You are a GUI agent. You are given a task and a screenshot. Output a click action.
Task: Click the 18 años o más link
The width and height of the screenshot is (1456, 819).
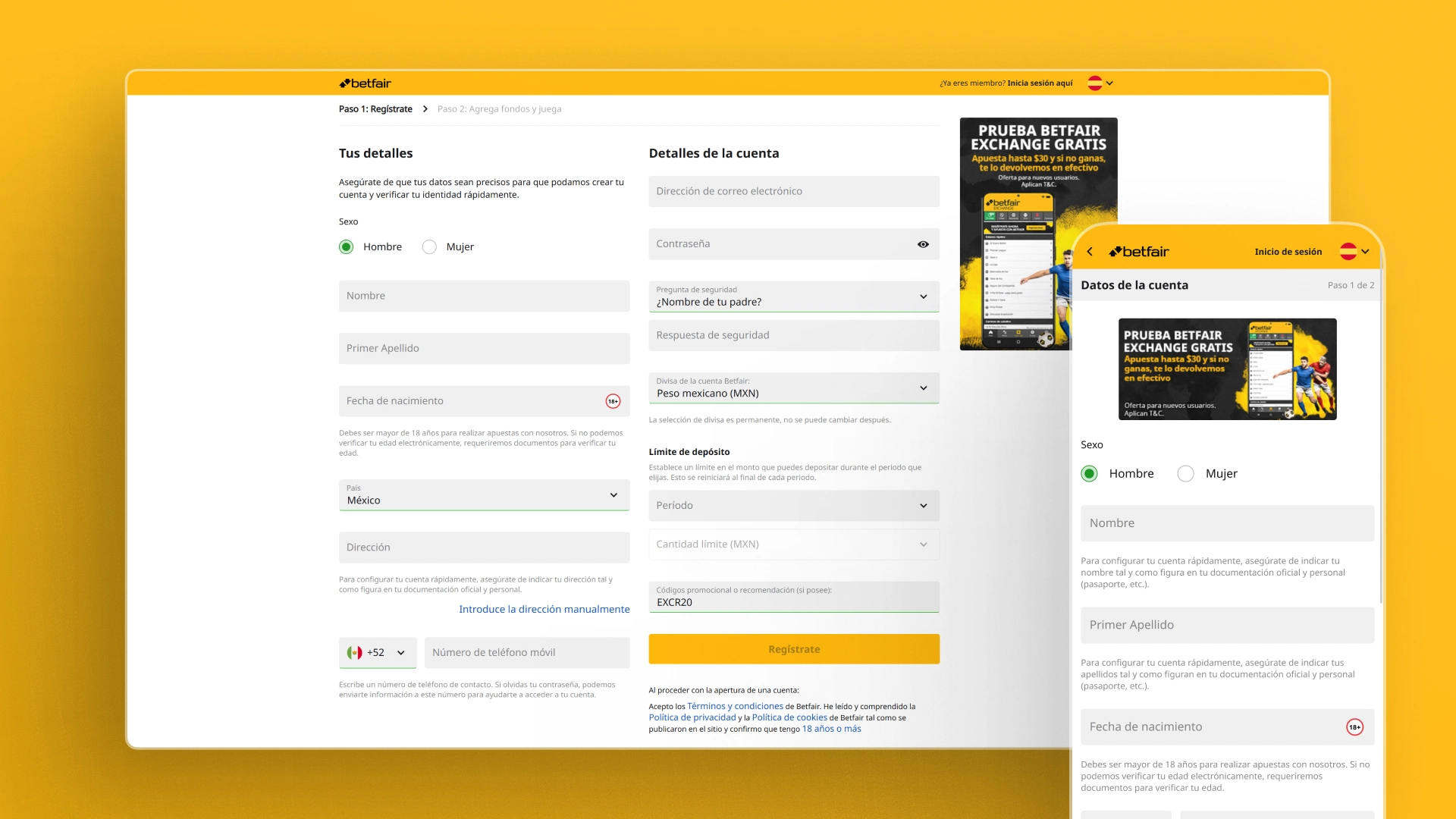tap(831, 729)
